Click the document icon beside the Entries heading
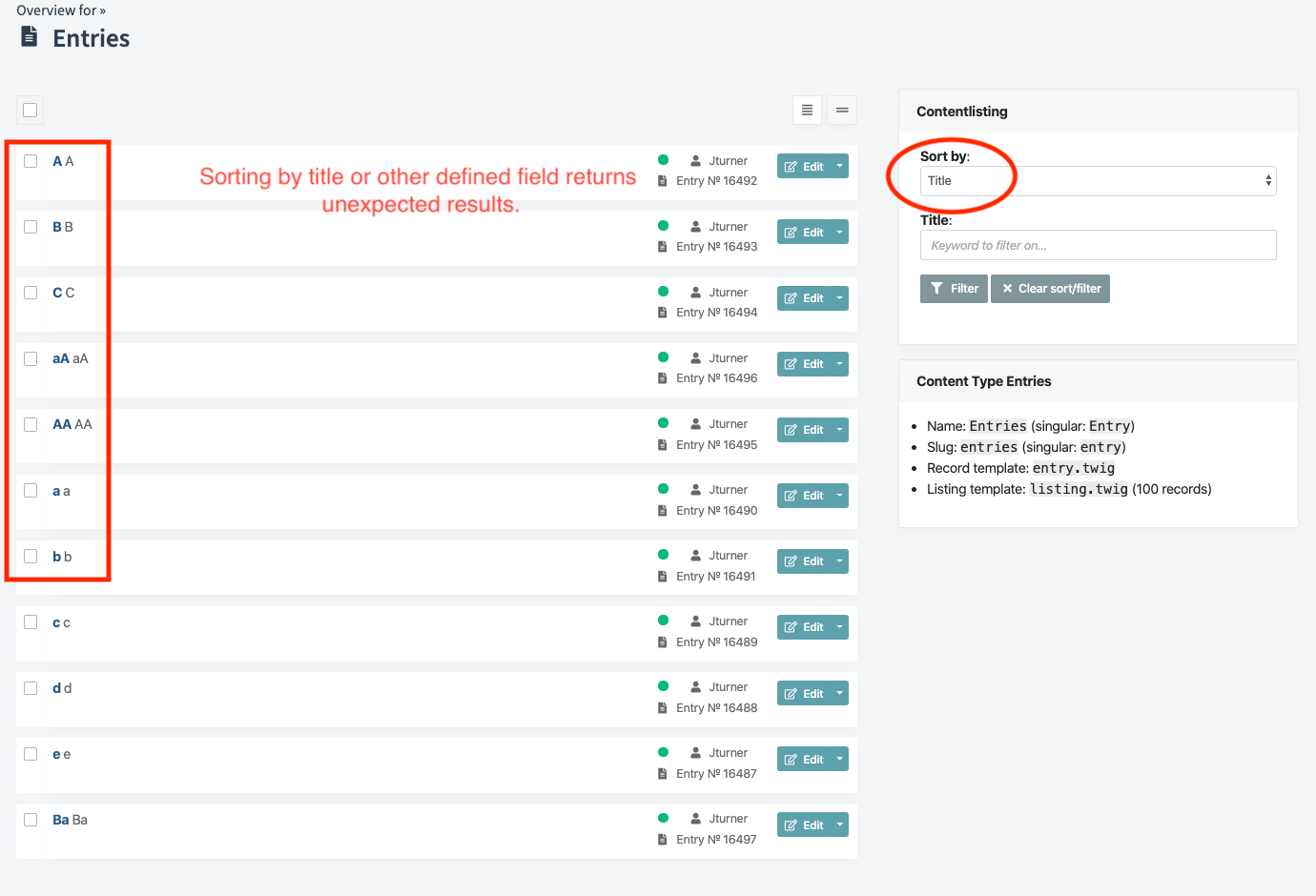 28,36
